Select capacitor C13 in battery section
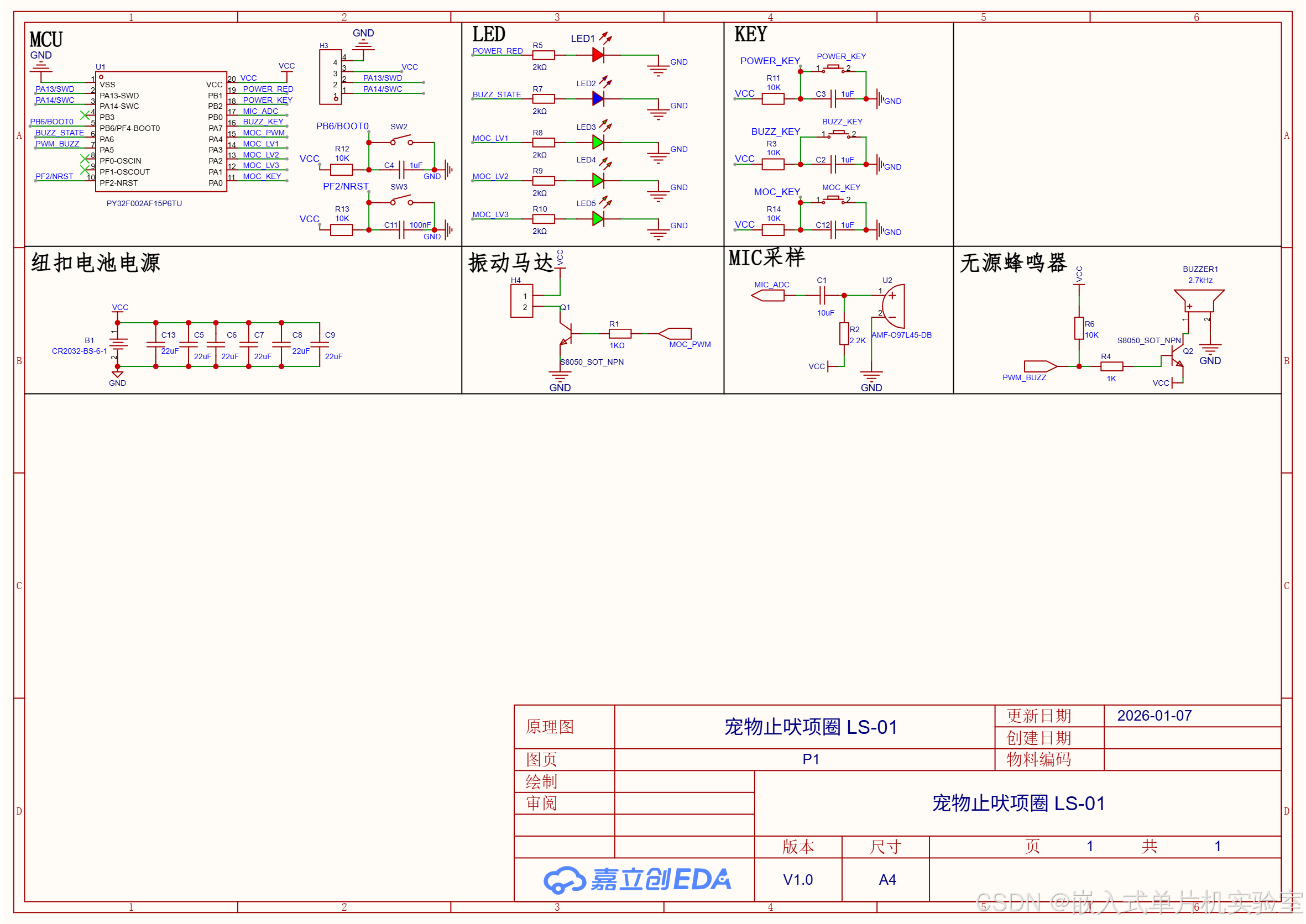 tap(155, 344)
